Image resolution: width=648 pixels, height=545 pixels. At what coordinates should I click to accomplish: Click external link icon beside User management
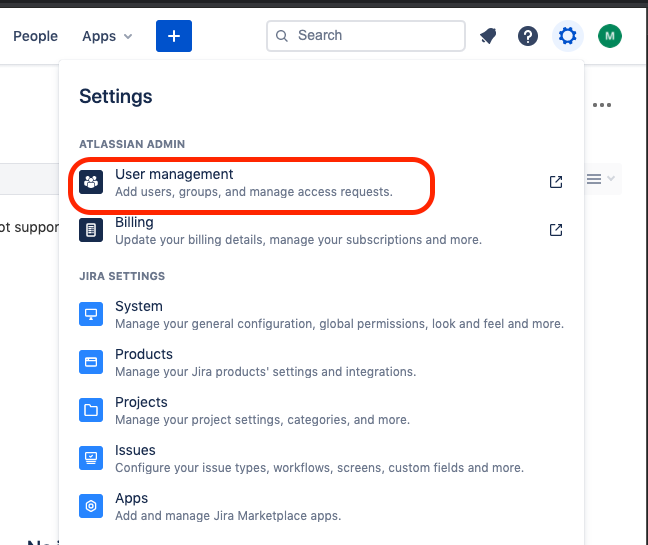[x=556, y=182]
